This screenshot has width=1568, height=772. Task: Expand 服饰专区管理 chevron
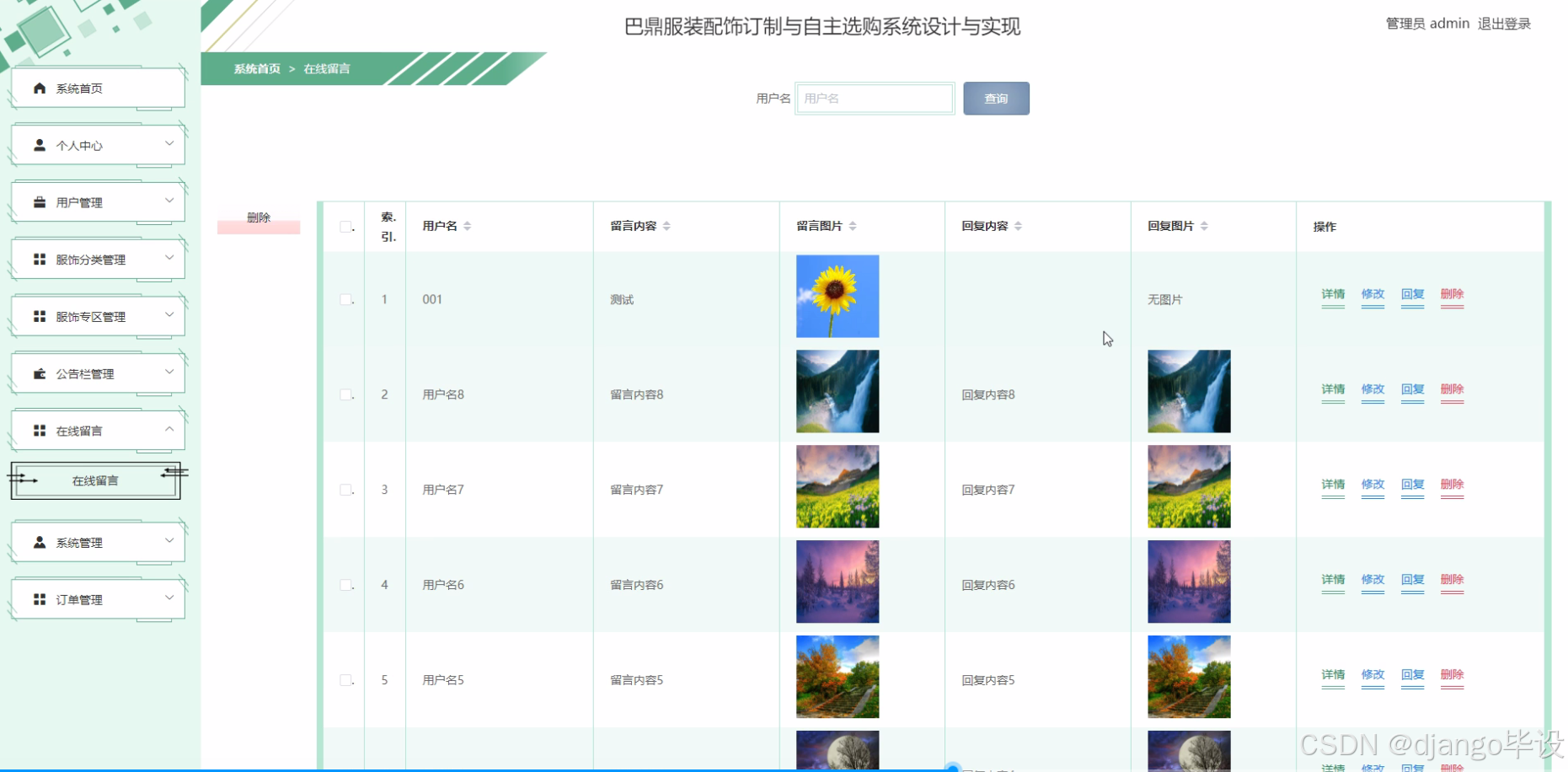[x=169, y=314]
